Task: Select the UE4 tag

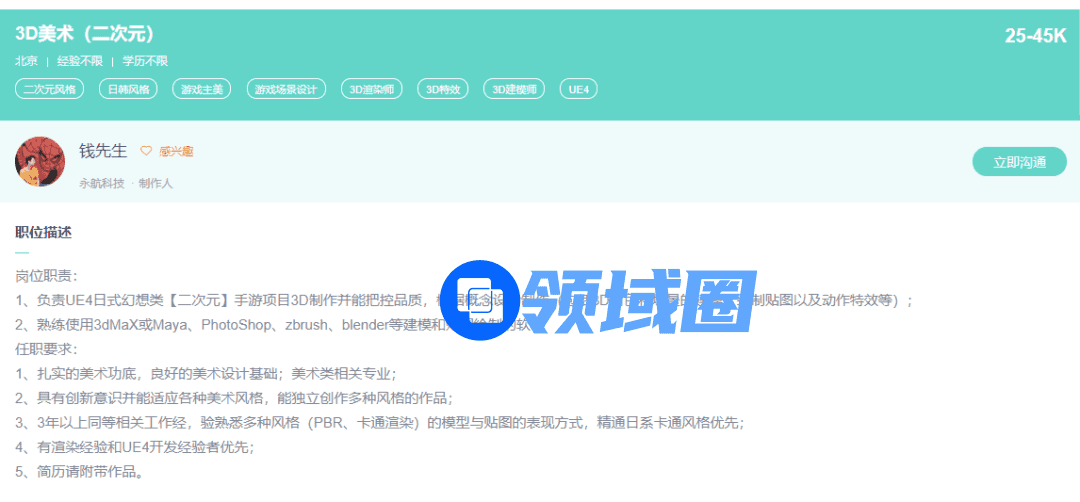Action: click(x=578, y=89)
